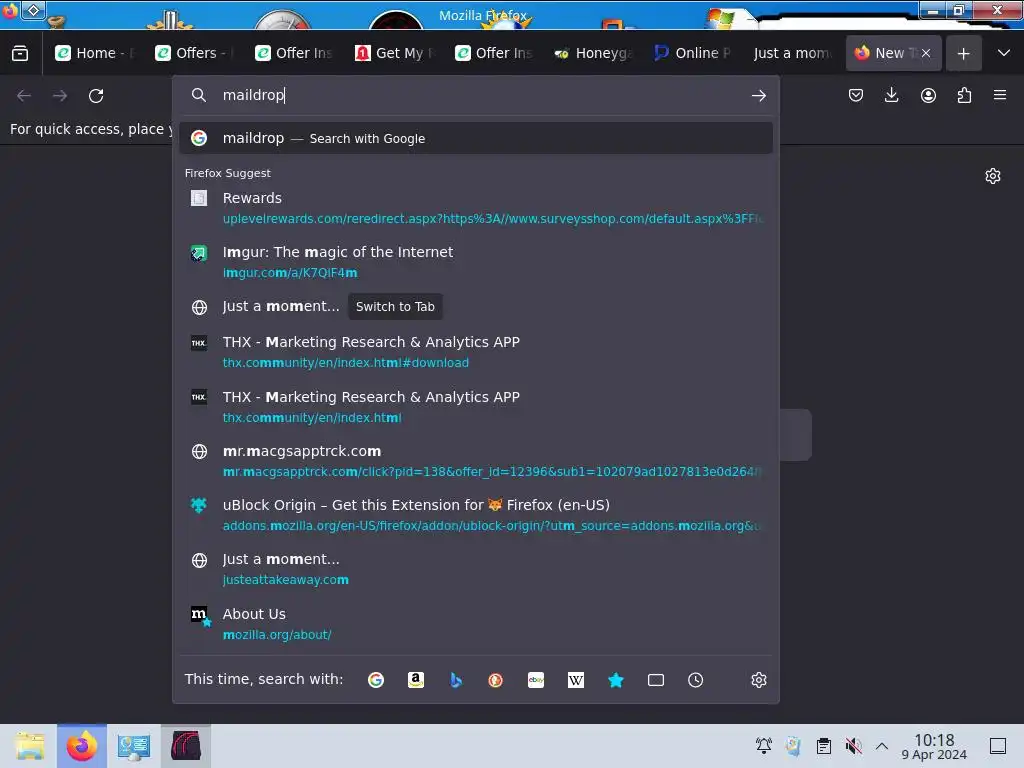Screen dimensions: 1024x768
Task: Open Just a moment justeattakeaway.com suggestion
Action: click(476, 569)
